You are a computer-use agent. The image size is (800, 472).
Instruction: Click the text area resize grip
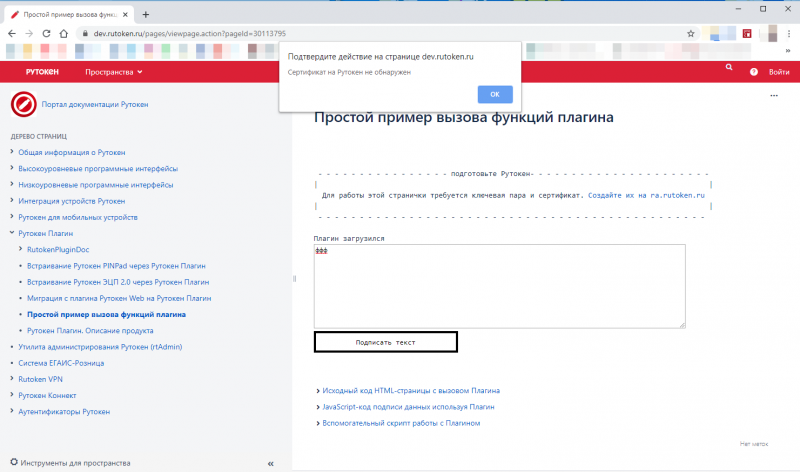pos(682,325)
